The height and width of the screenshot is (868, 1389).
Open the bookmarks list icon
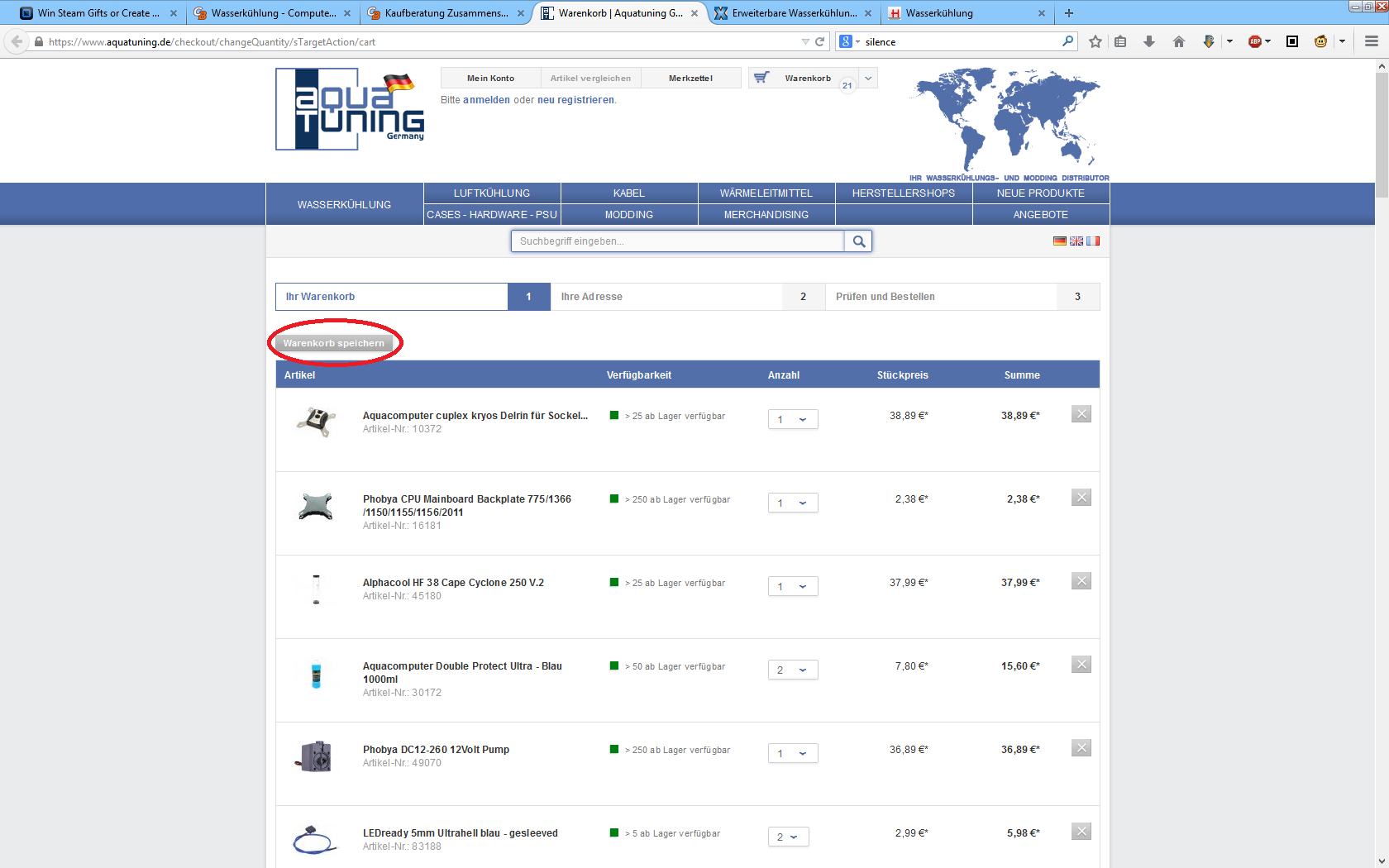tap(1120, 41)
